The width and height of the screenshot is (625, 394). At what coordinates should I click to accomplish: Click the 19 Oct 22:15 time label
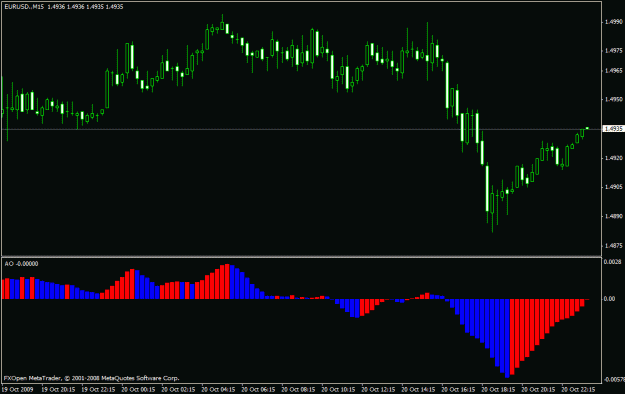tap(98, 389)
